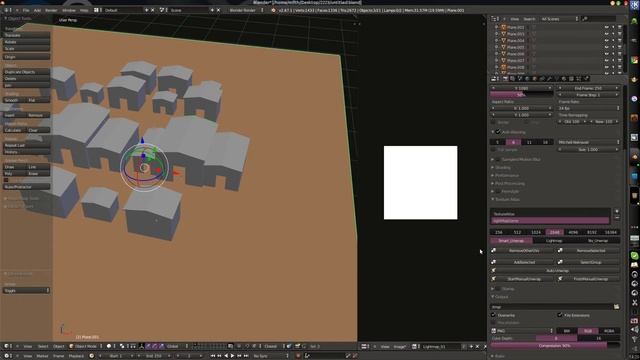The width and height of the screenshot is (640, 360).
Task: Click the Plane.004 mesh icon in outliner
Action: [x=504, y=40]
